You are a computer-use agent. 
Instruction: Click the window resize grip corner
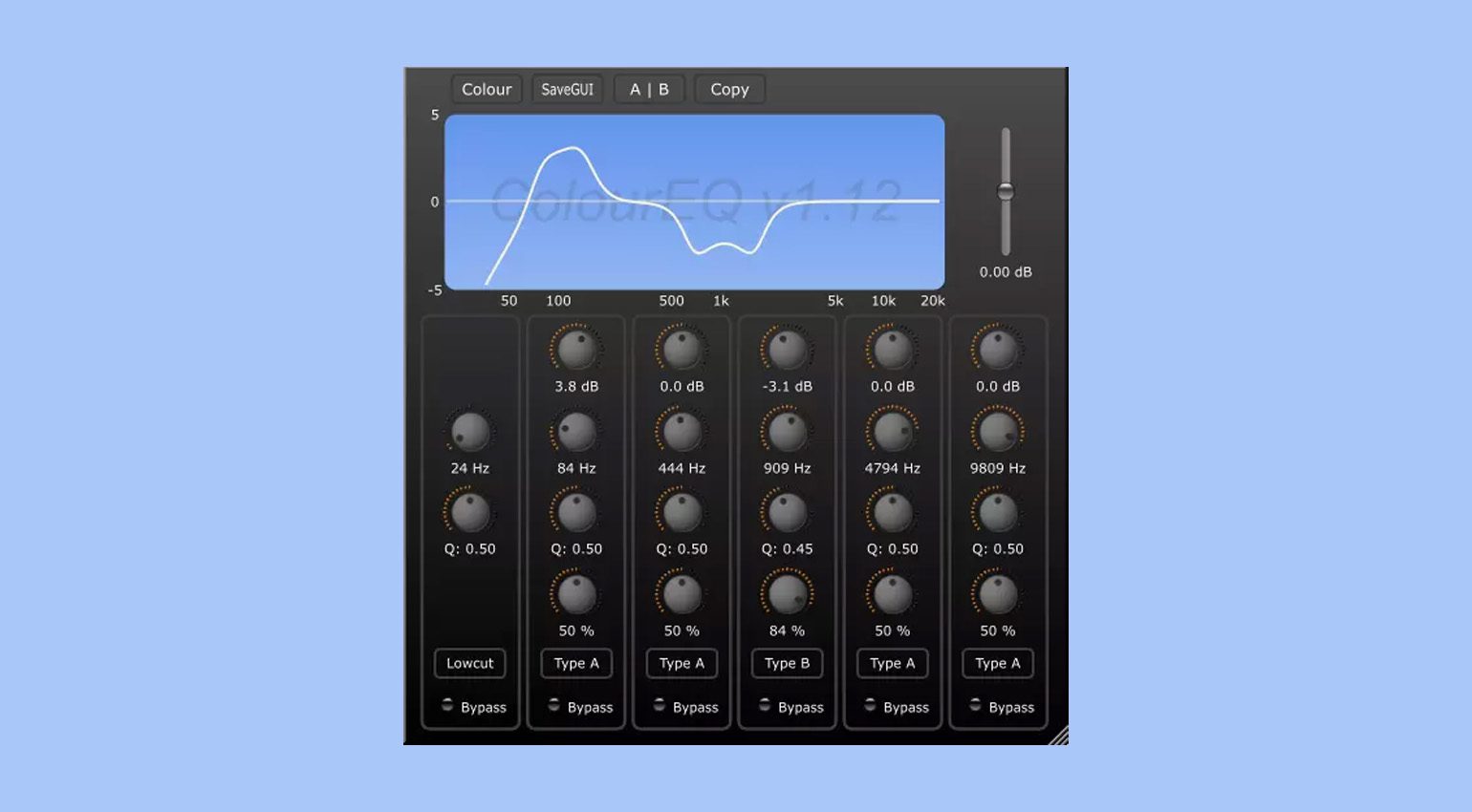tap(1058, 735)
